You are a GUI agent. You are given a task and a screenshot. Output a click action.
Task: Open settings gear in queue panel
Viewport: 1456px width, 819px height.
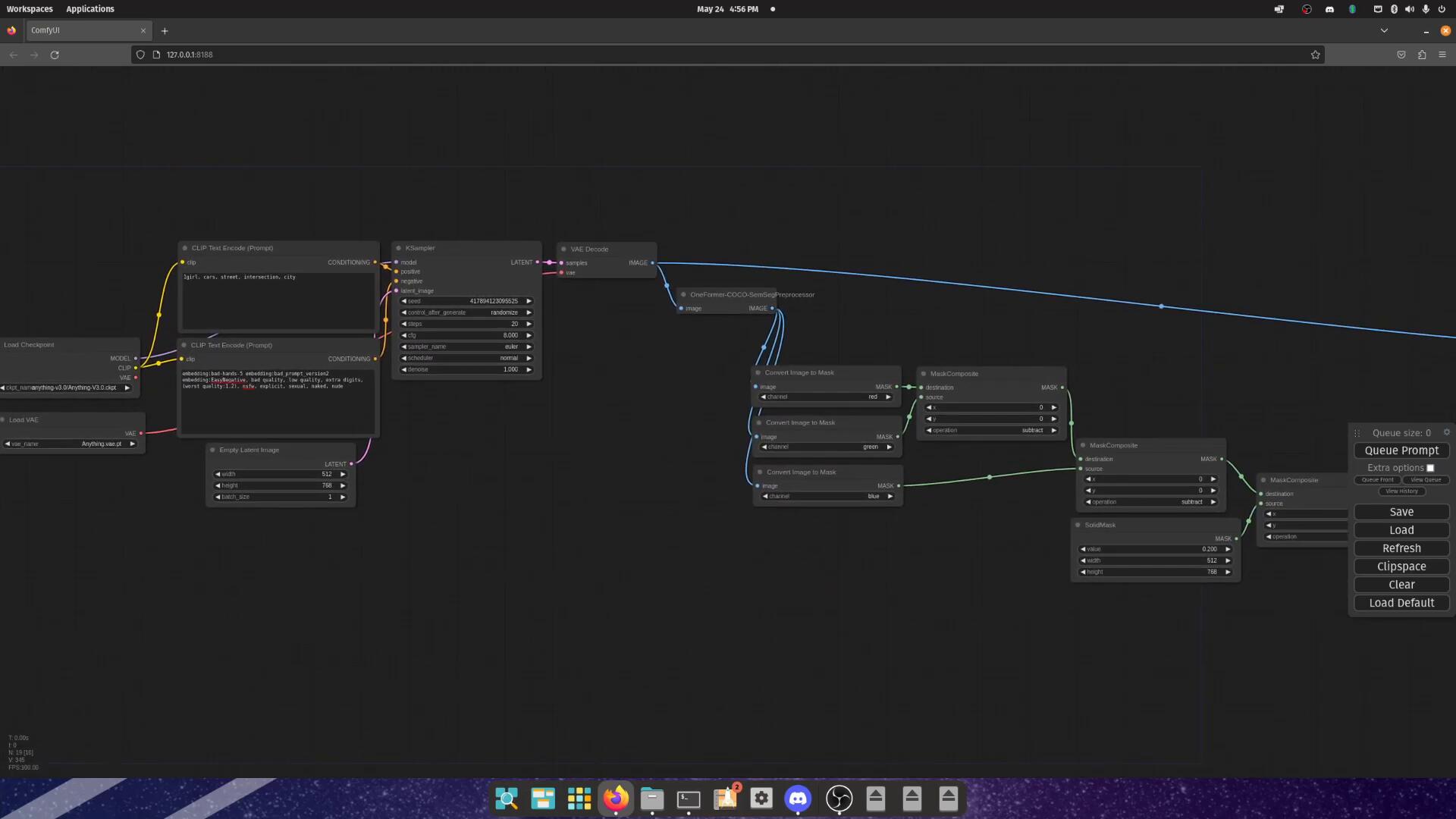click(1446, 432)
